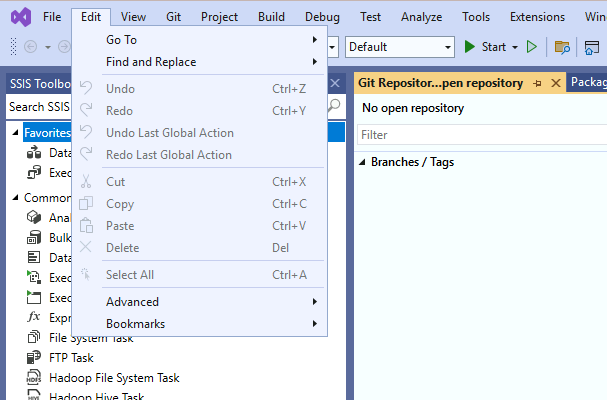Select the Execute Process Task icon
The image size is (607, 400).
[x=34, y=277]
